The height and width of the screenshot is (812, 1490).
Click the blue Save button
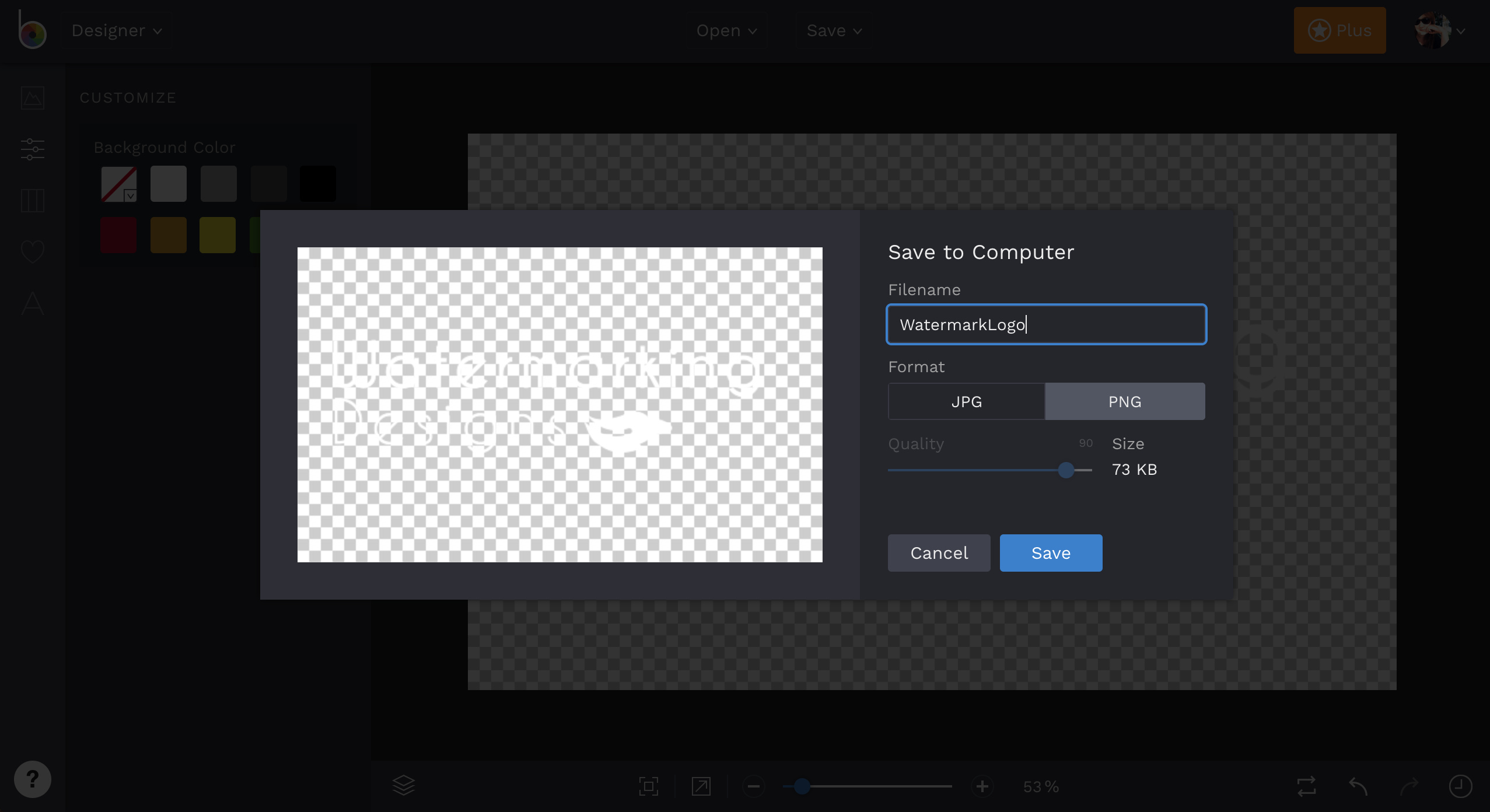click(1051, 553)
